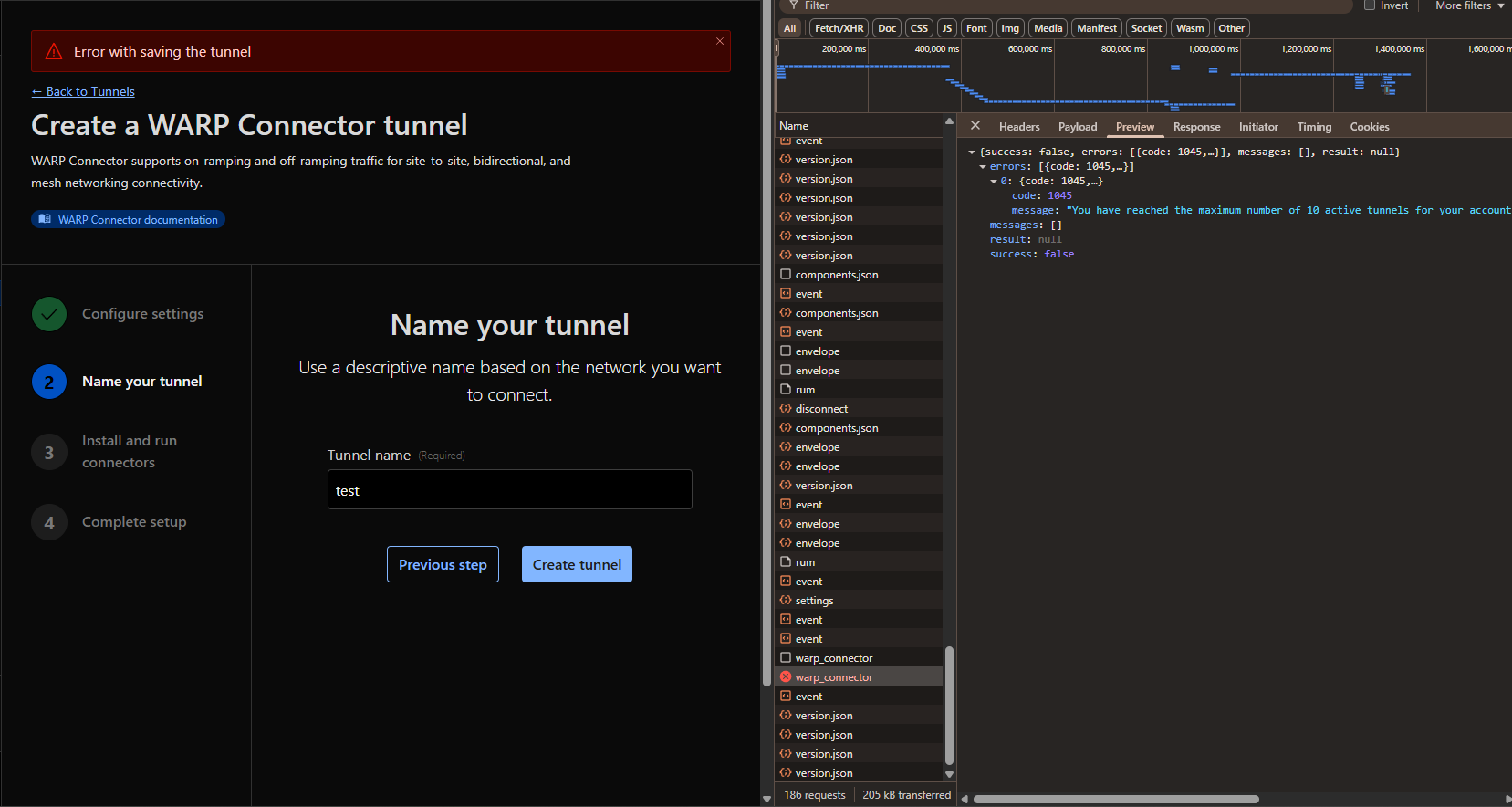Collapse the root JSON object in Preview
Screen dimensions: 1512x807
[972, 152]
